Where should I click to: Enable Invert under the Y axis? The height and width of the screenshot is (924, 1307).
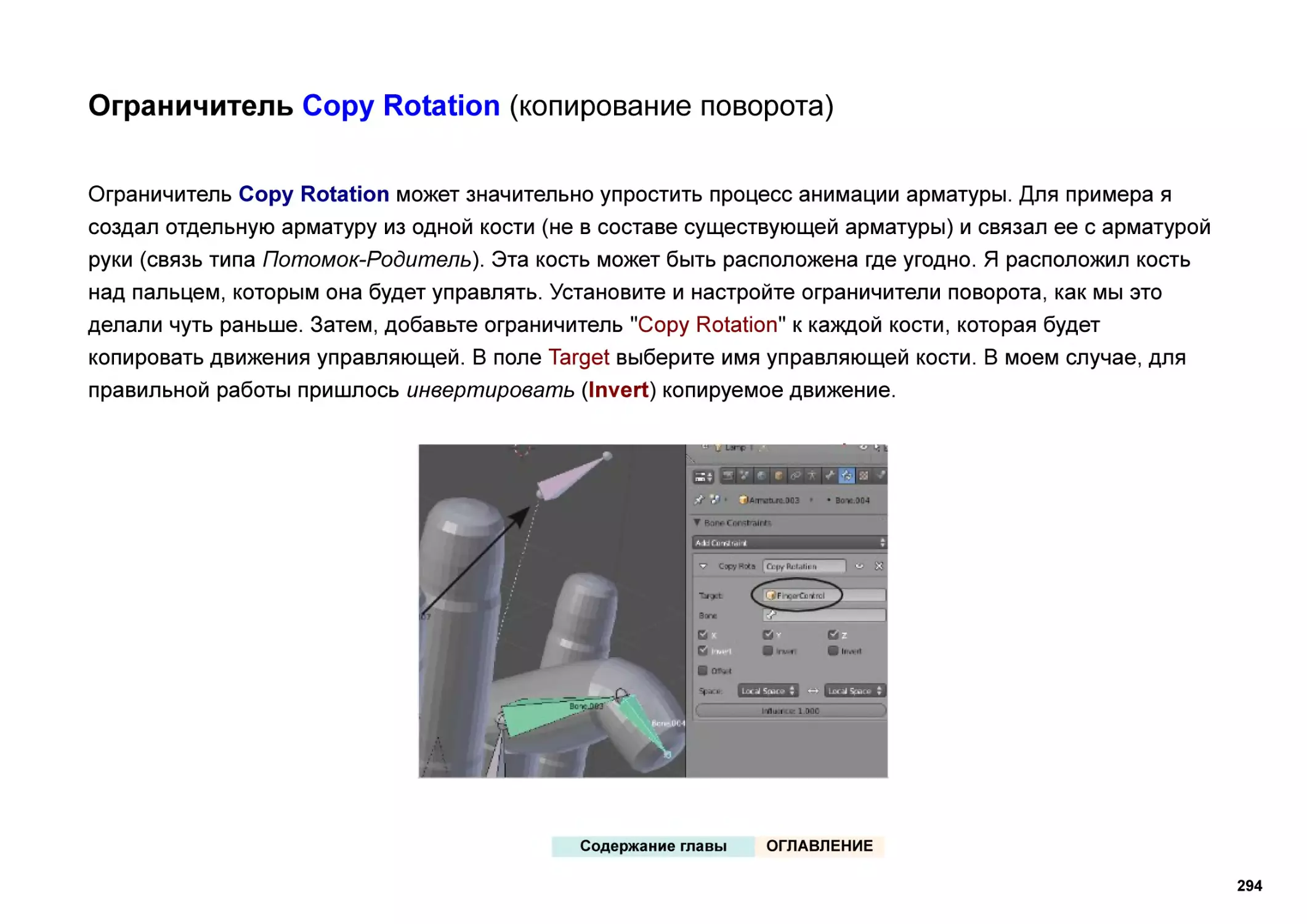point(767,650)
